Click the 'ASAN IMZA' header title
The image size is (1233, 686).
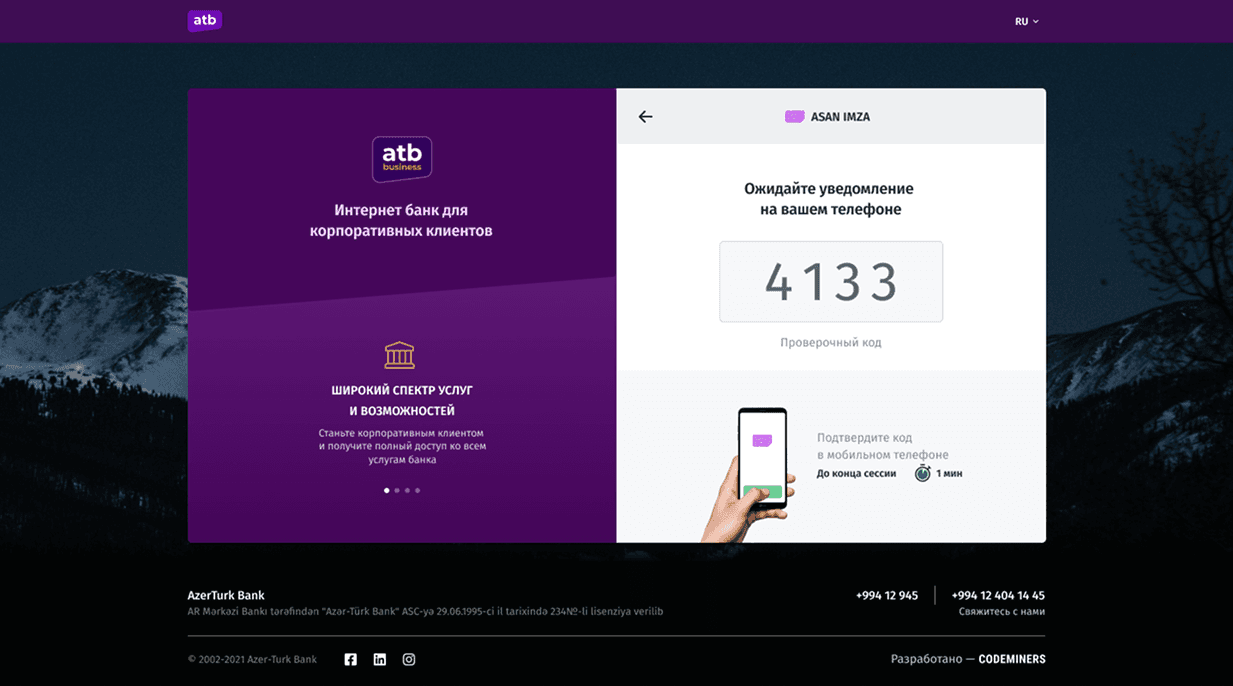pos(840,117)
